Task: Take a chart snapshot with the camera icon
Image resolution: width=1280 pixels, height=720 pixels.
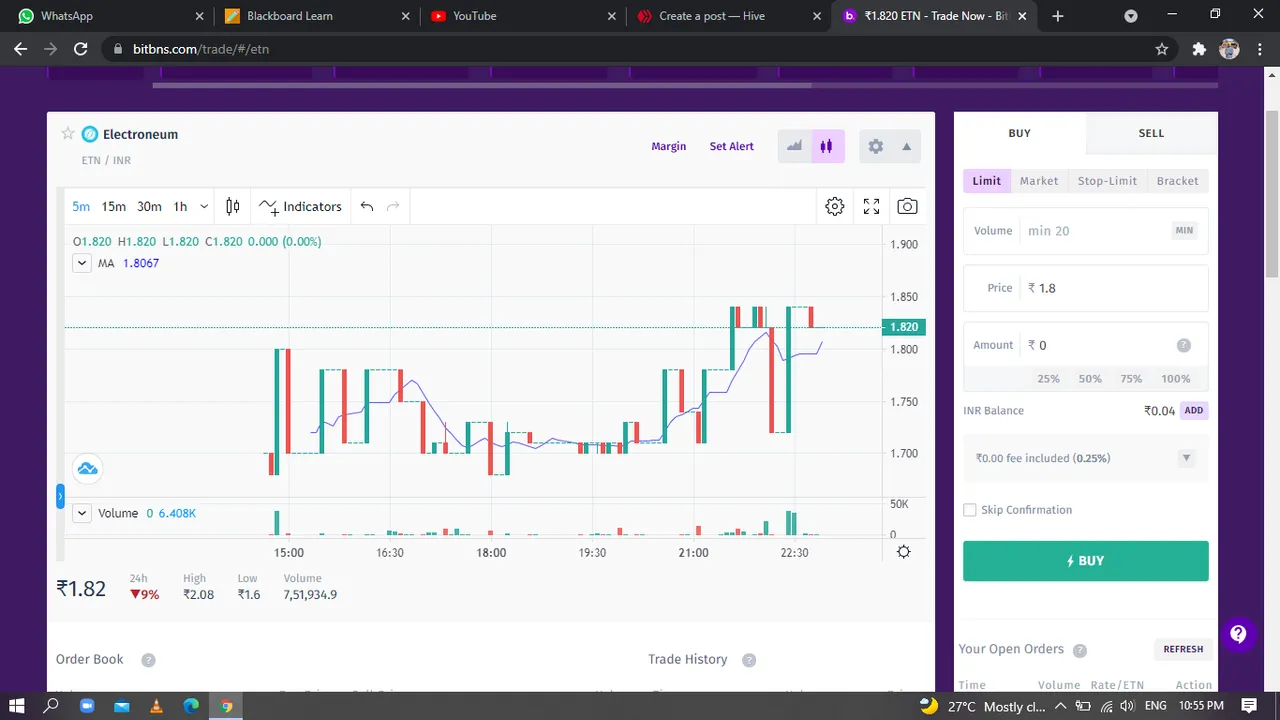Action: click(907, 206)
